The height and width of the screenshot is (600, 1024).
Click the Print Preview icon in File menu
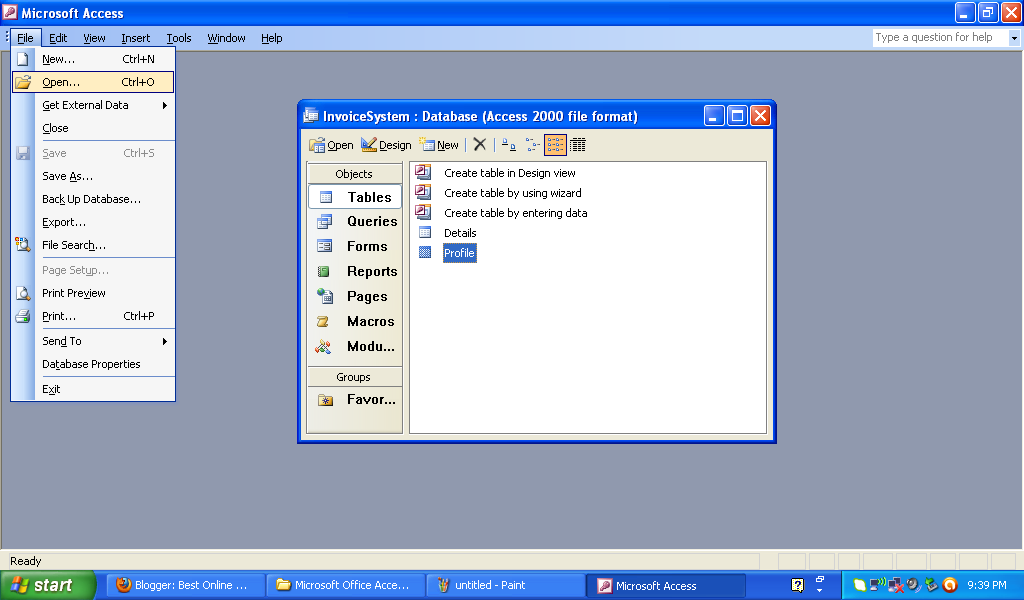(23, 293)
